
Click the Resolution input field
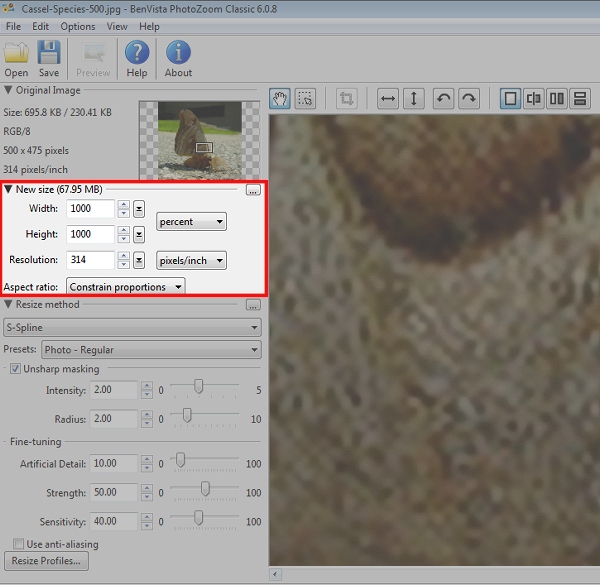(90, 260)
